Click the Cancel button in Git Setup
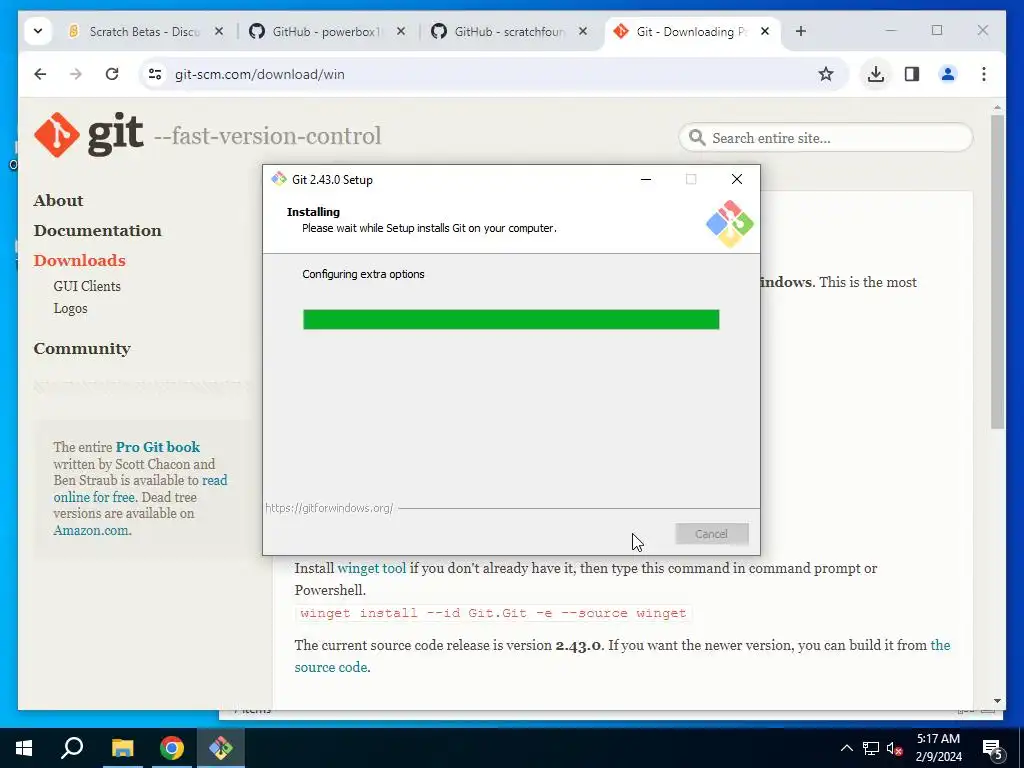This screenshot has height=768, width=1024. [712, 534]
